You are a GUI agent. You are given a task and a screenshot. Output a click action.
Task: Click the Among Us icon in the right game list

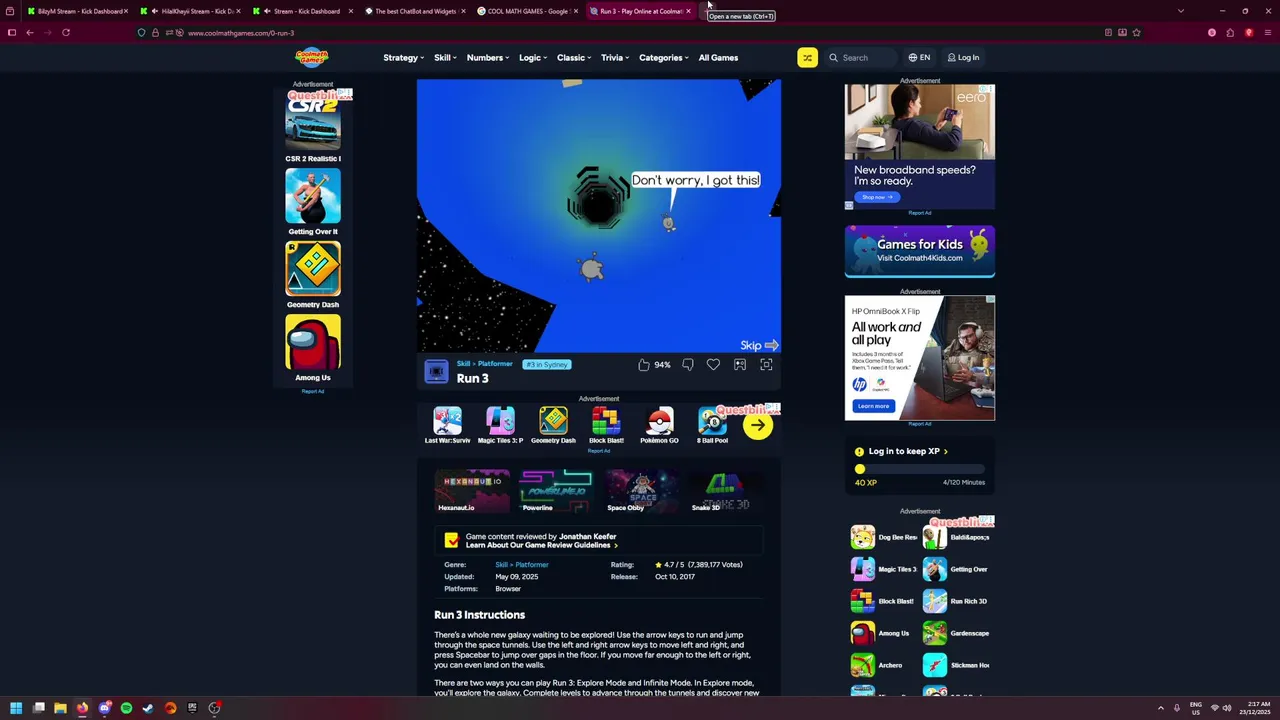tap(862, 633)
